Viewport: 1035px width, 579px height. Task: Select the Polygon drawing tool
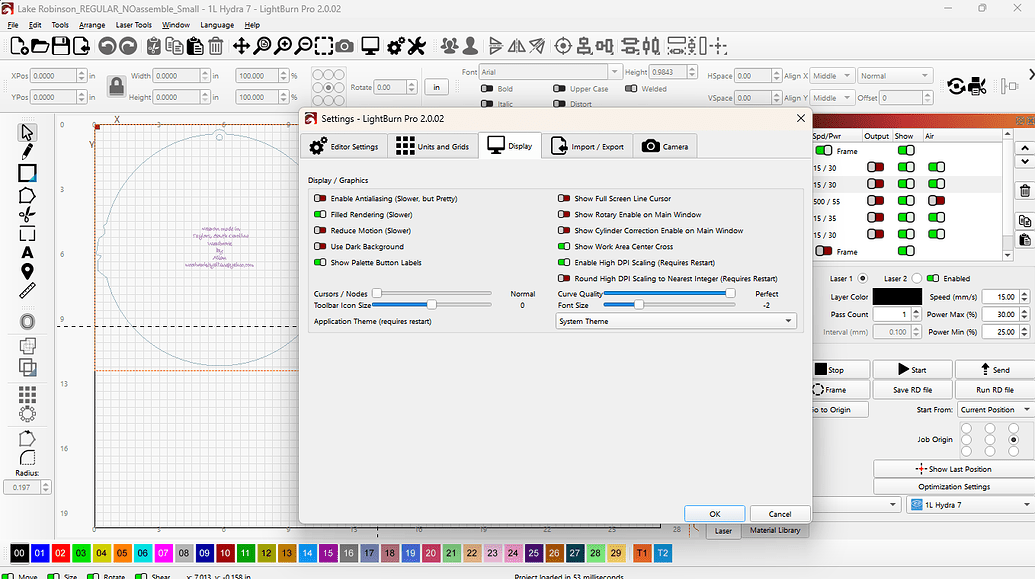(27, 196)
